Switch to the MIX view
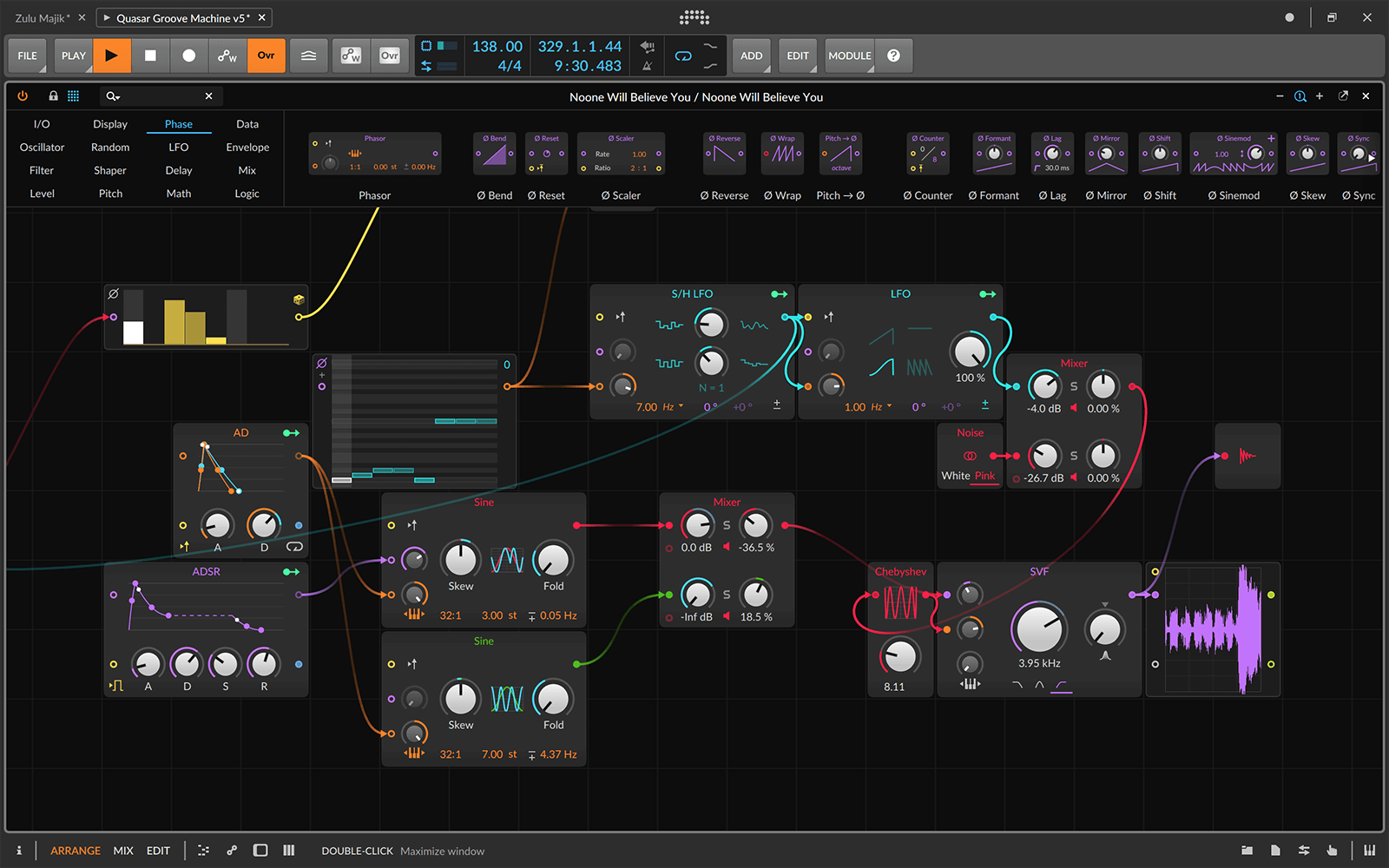 pyautogui.click(x=123, y=851)
